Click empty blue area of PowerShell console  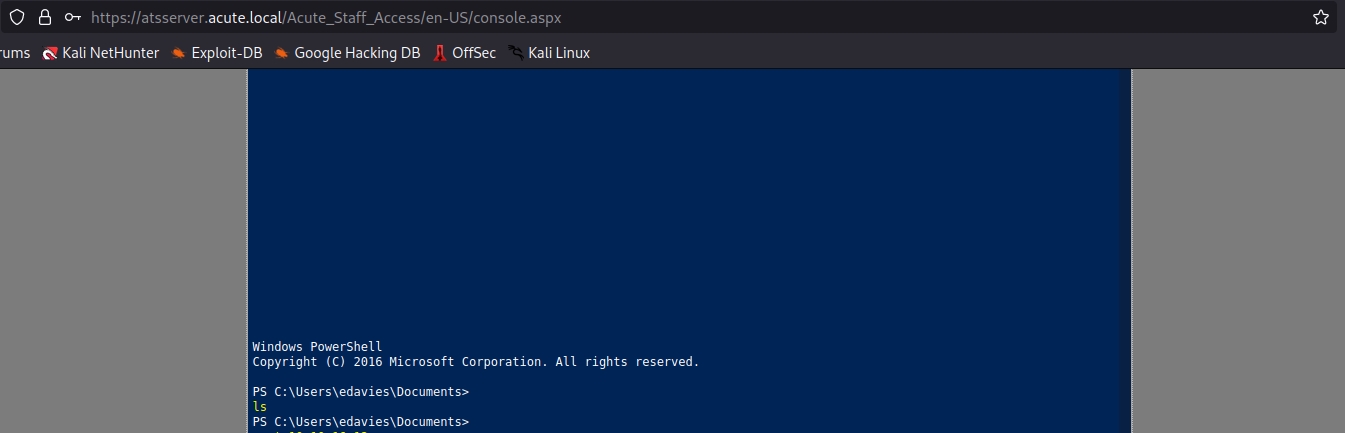coord(690,200)
